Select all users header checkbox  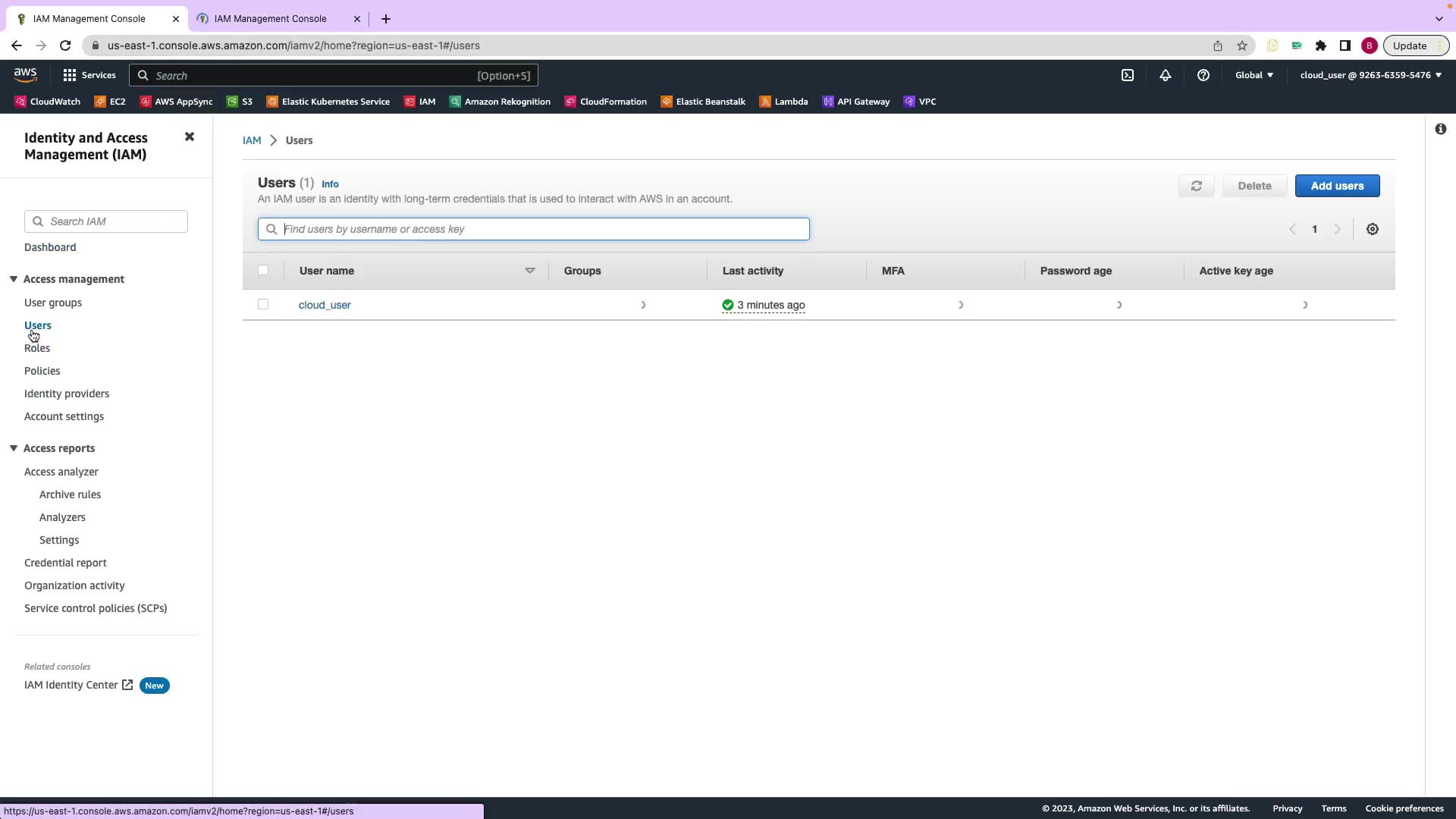tap(263, 270)
